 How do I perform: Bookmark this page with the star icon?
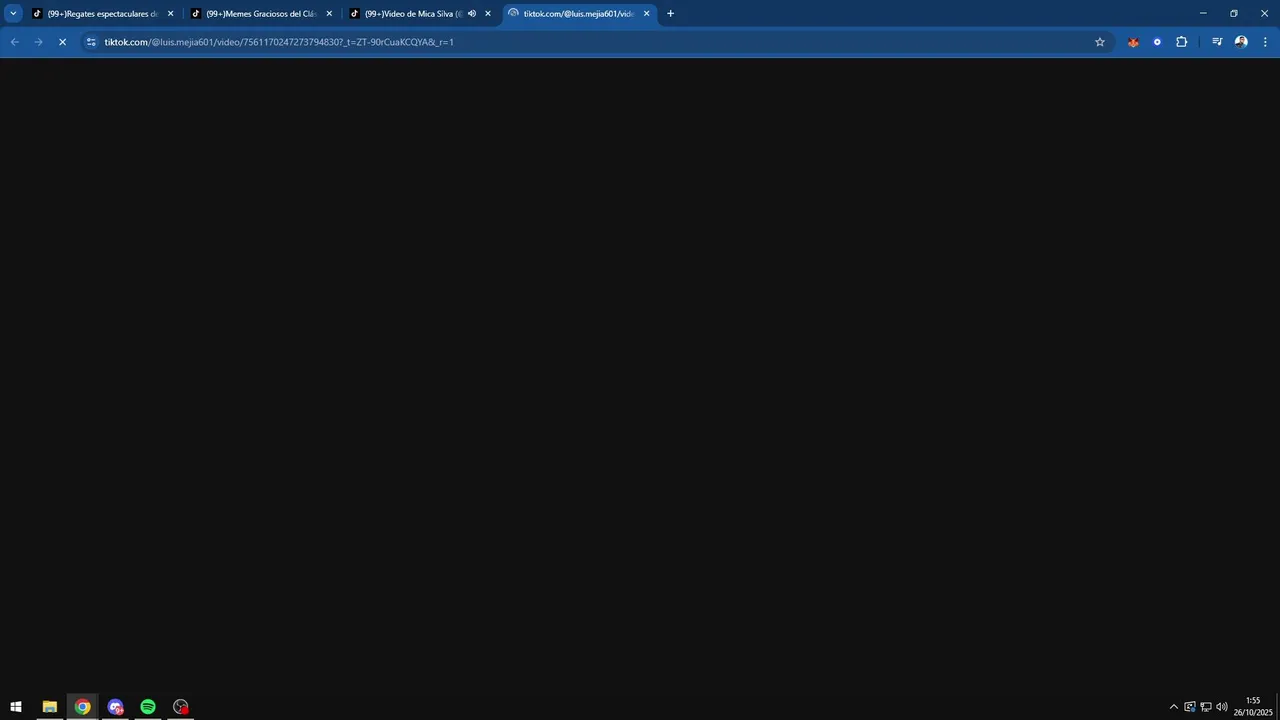pos(1100,42)
